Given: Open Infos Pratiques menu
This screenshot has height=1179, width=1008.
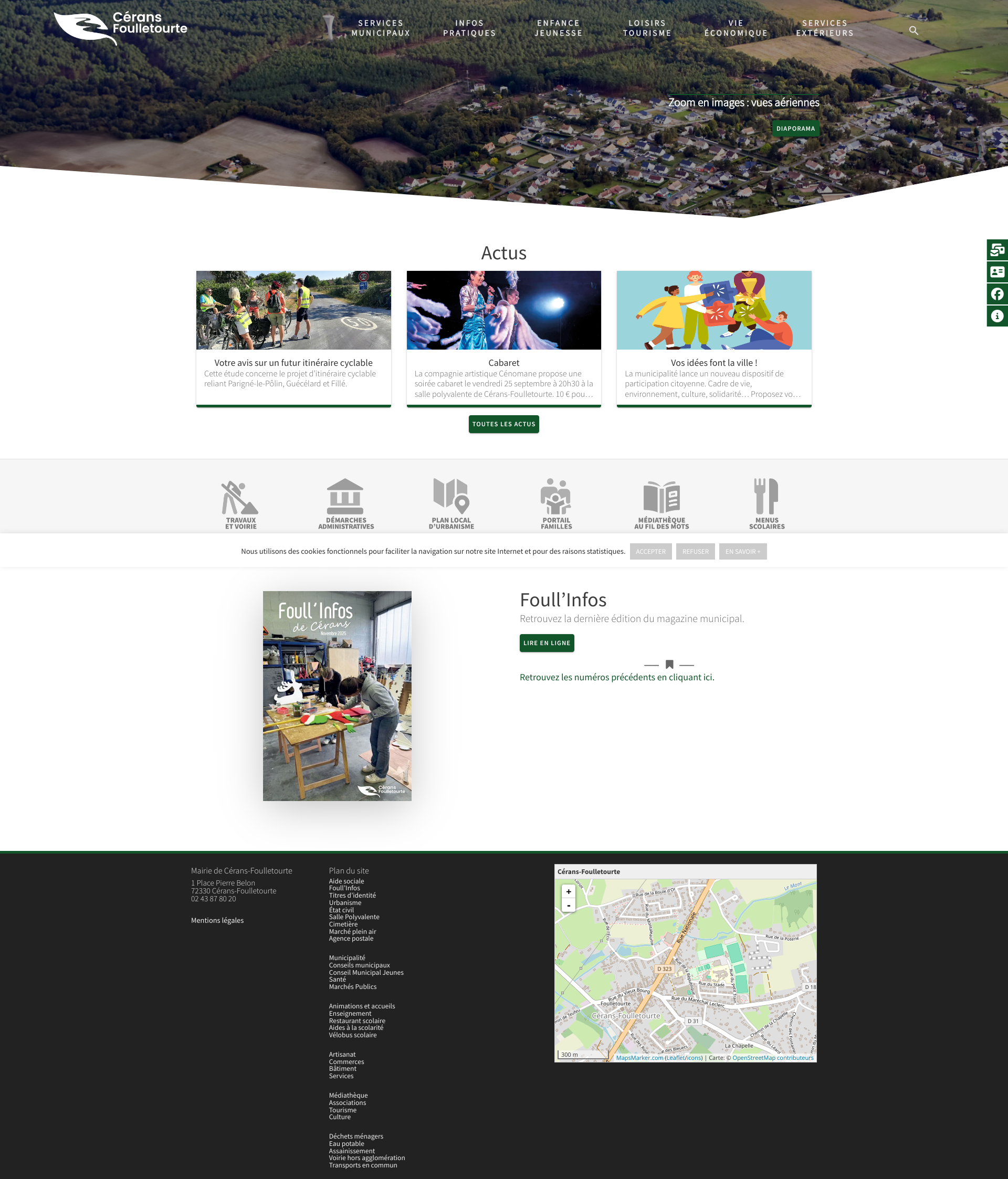Looking at the screenshot, I should click(x=469, y=28).
